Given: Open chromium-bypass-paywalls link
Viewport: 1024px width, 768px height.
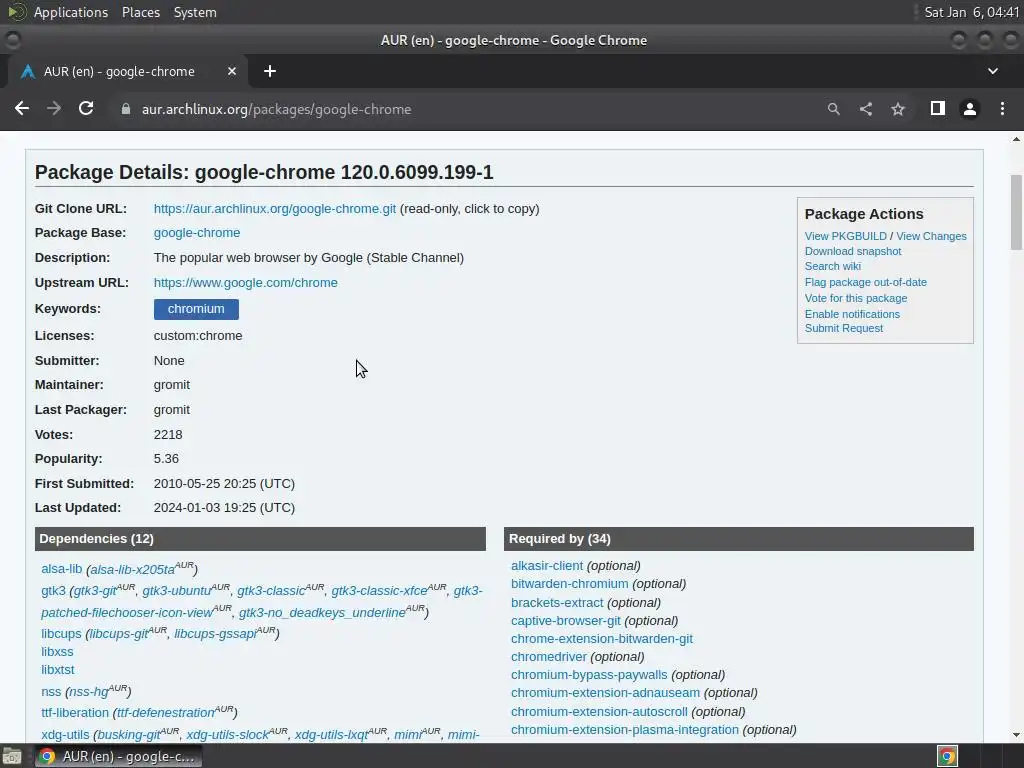Looking at the screenshot, I should pyautogui.click(x=589, y=675).
